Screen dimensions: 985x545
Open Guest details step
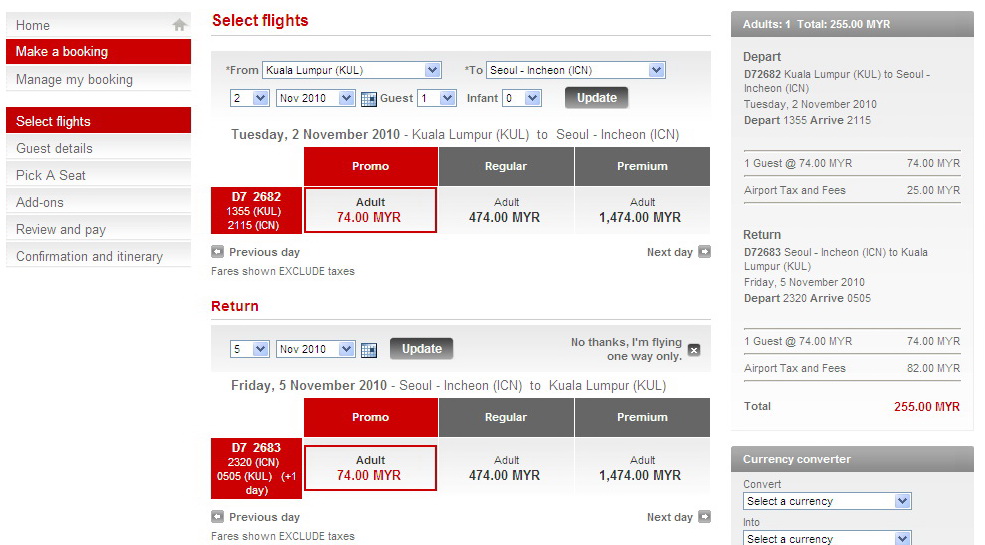pyautogui.click(x=54, y=148)
